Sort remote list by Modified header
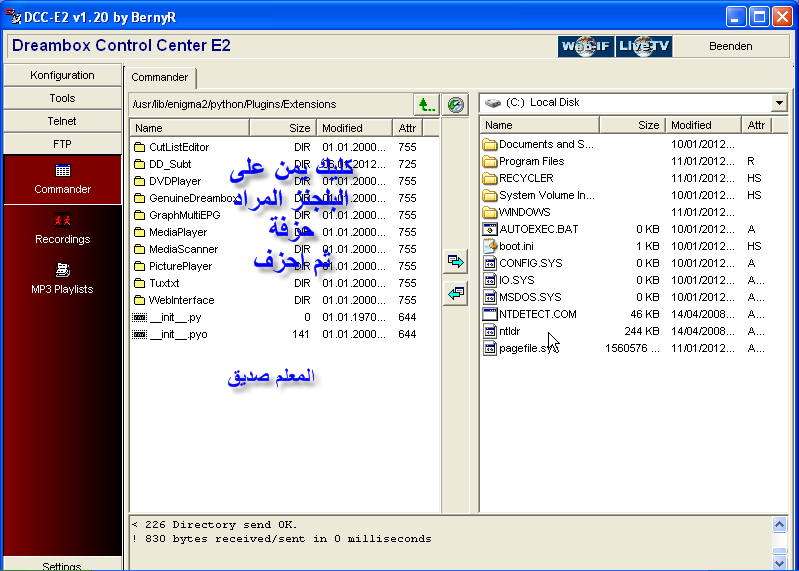 tap(355, 128)
